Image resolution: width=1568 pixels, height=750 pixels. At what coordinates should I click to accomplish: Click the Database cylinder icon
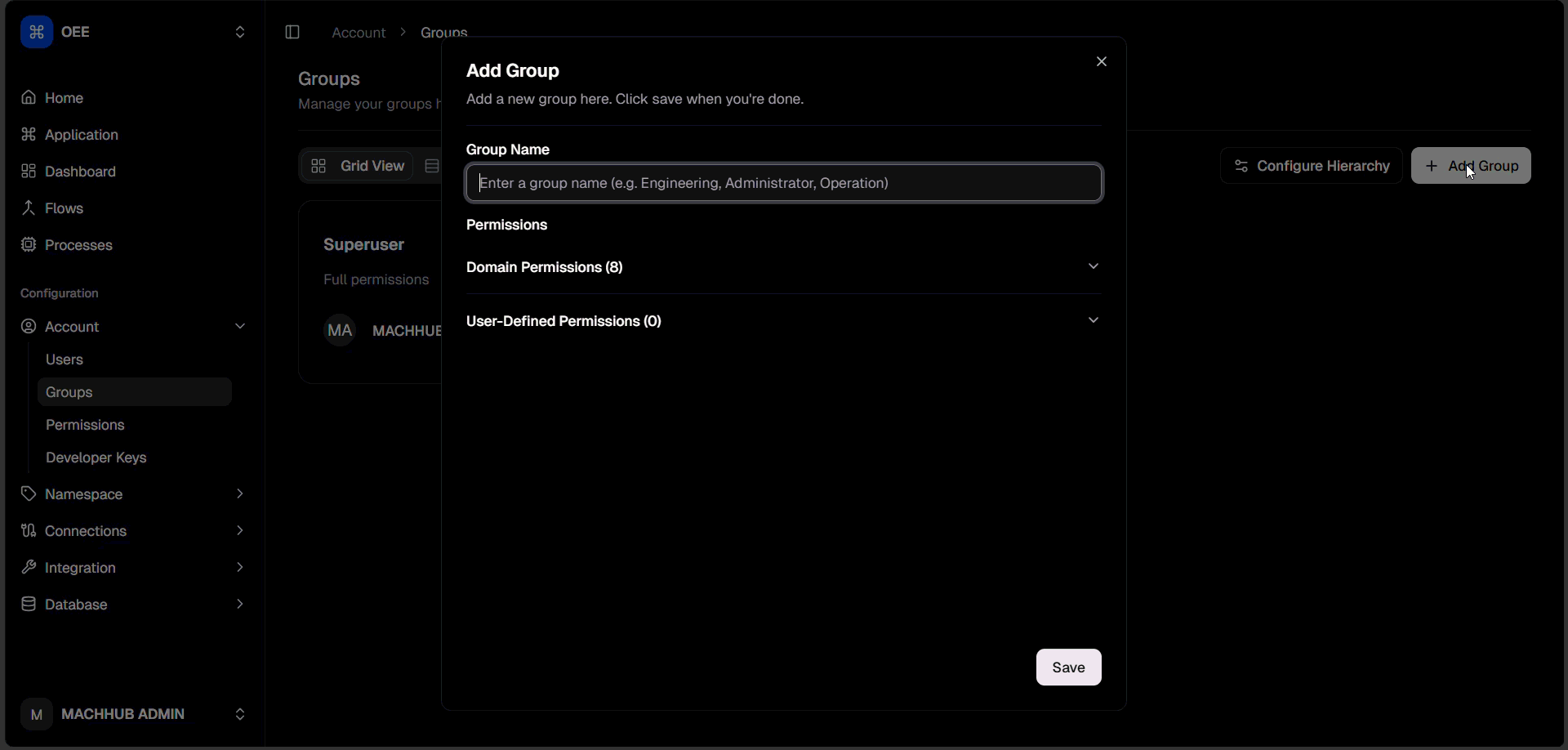point(29,604)
